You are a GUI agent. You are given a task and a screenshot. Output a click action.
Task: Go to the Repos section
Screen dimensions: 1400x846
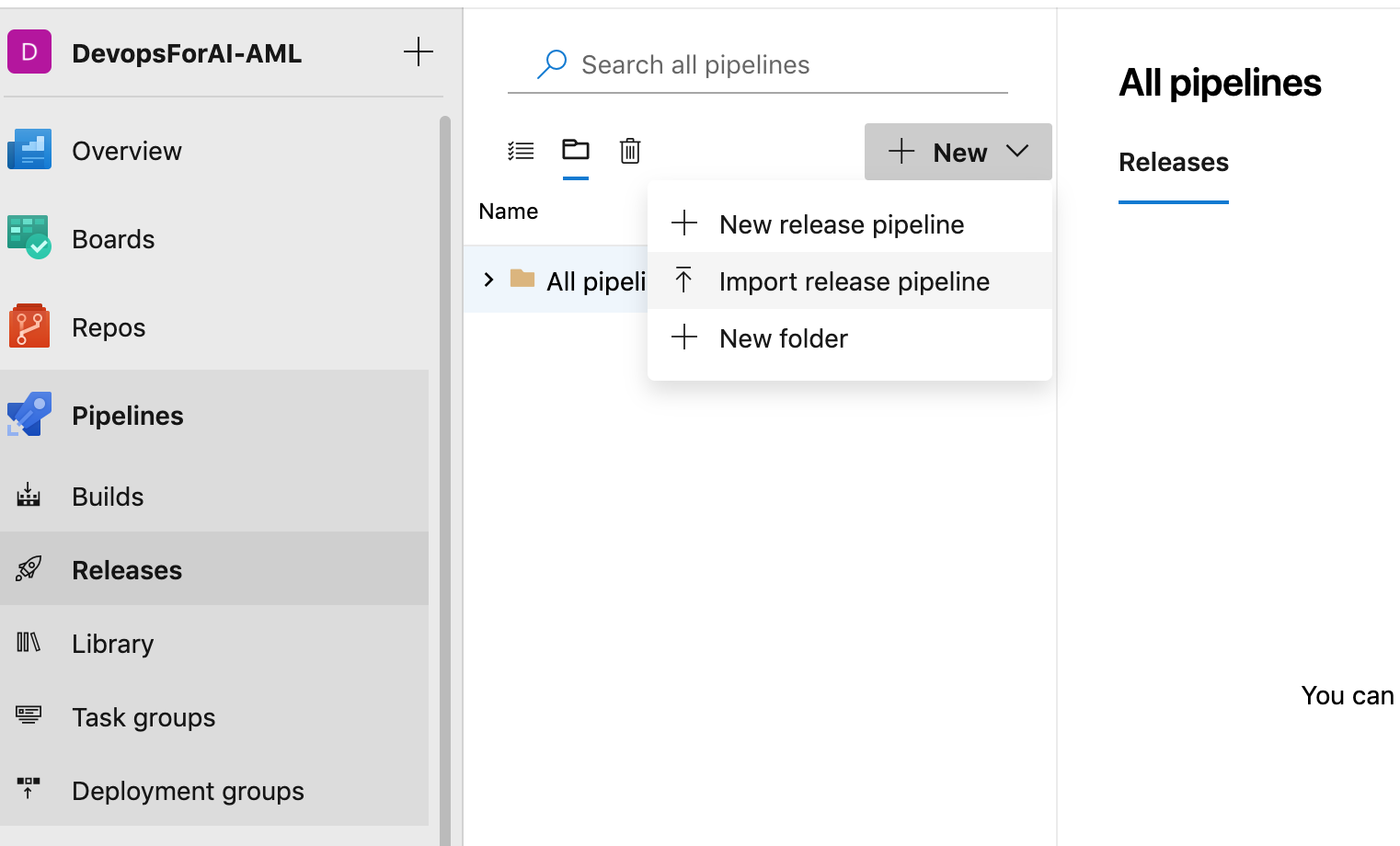click(109, 327)
